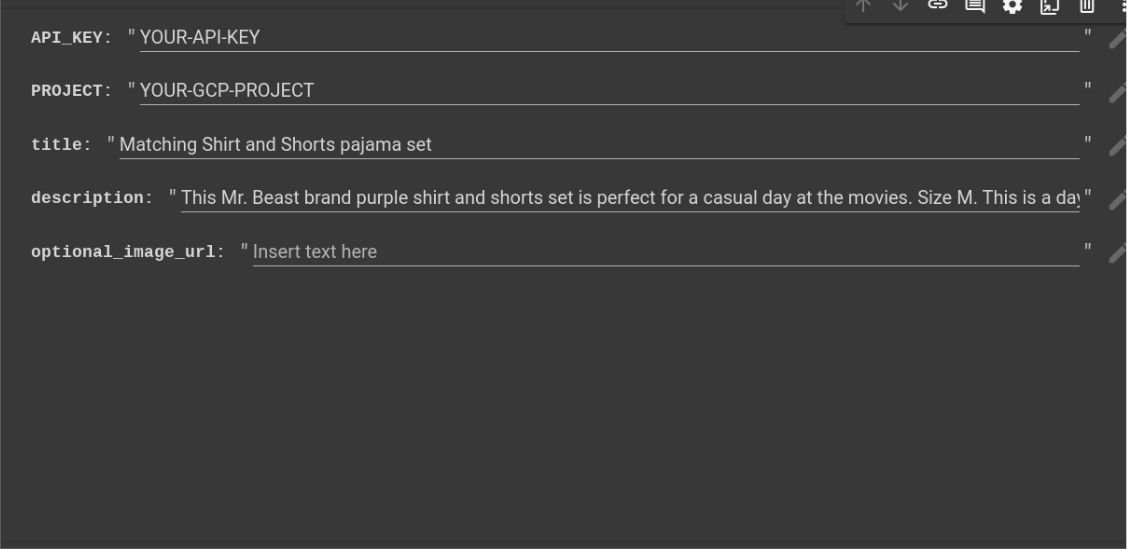Delete the cell with trash icon
This screenshot has height=550, width=1127.
pos(1086,7)
